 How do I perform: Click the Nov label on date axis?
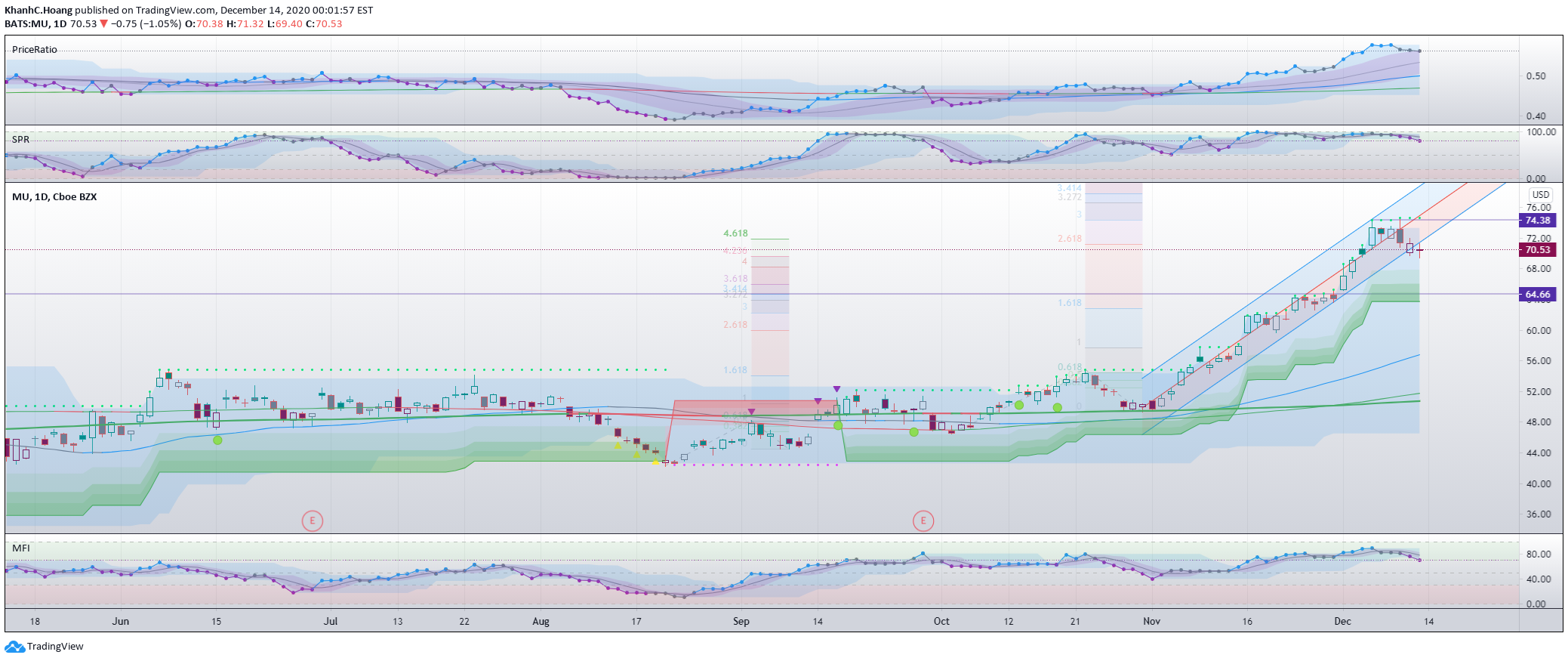click(x=1151, y=622)
